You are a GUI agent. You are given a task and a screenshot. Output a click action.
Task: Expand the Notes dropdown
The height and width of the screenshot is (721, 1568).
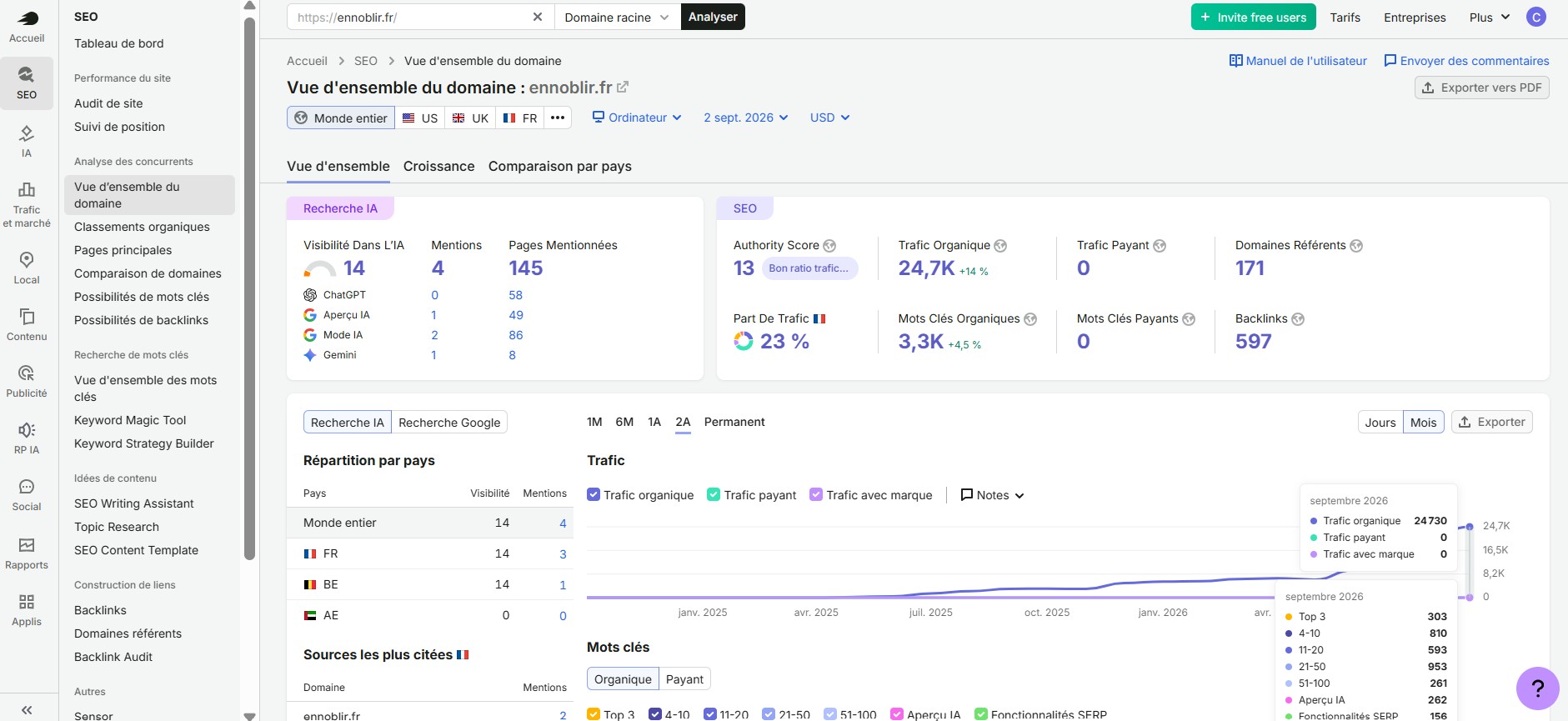pyautogui.click(x=992, y=495)
